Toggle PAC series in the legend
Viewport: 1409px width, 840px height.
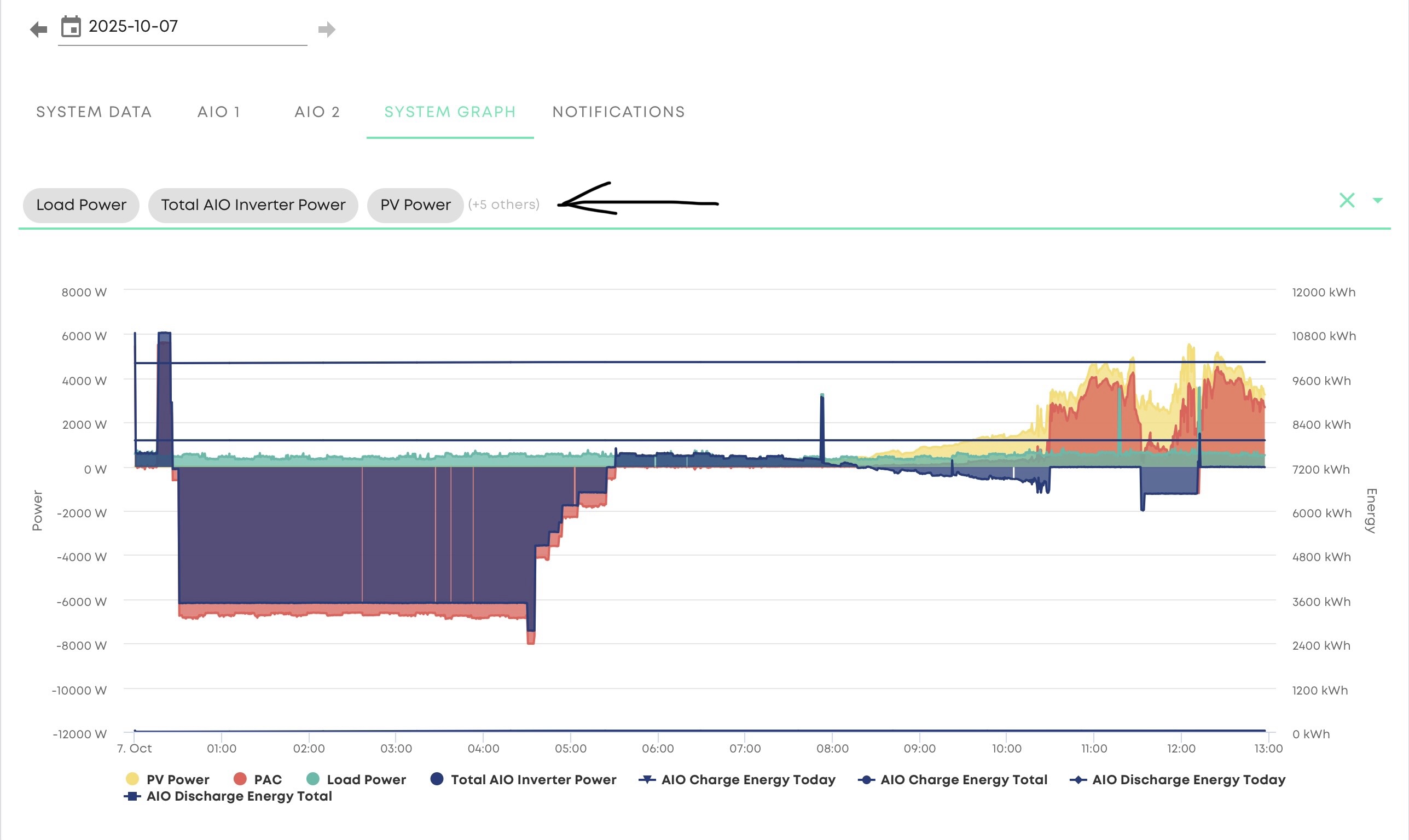[268, 779]
